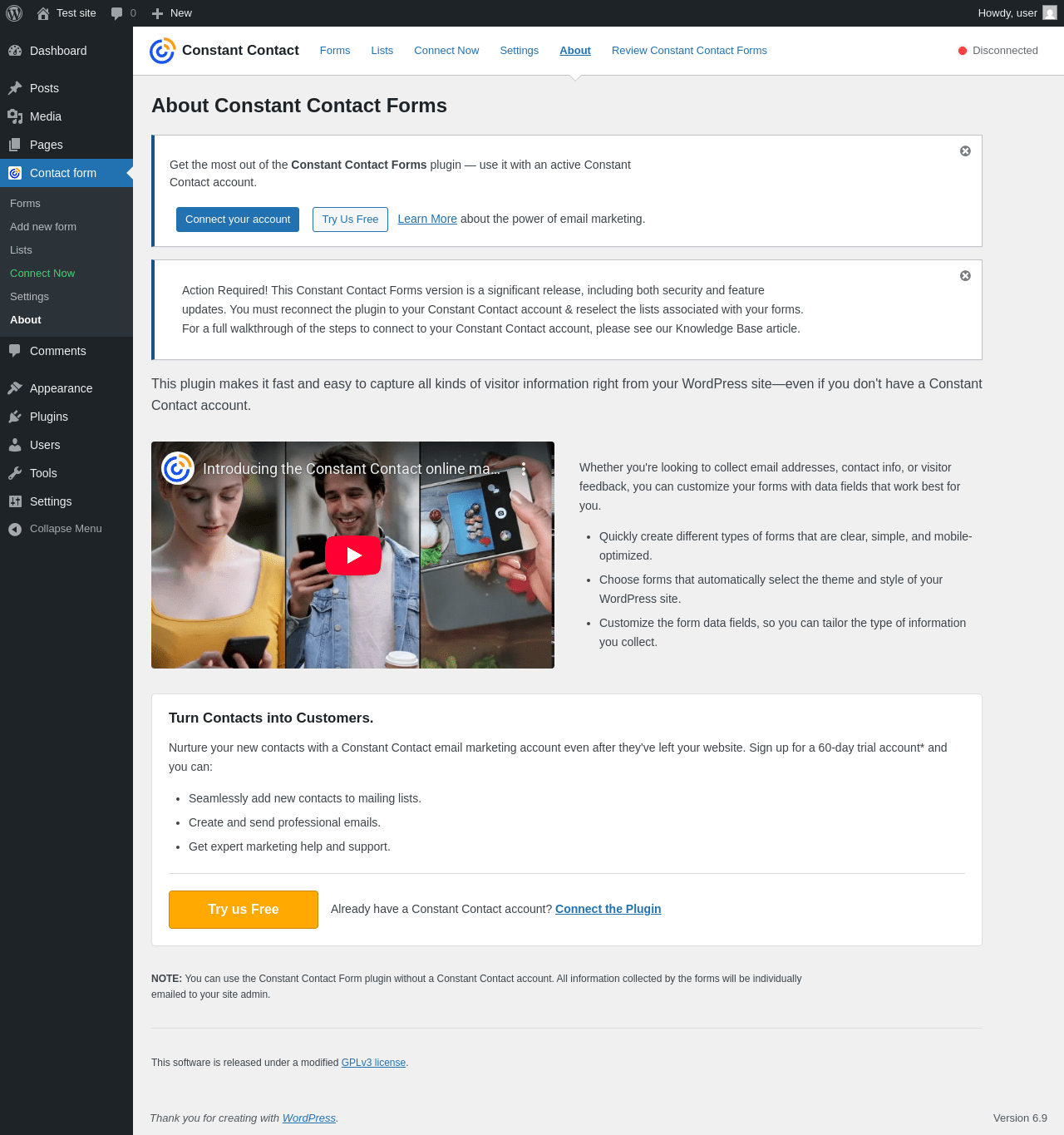
Task: Click the red Disconnected status indicator
Action: (963, 51)
